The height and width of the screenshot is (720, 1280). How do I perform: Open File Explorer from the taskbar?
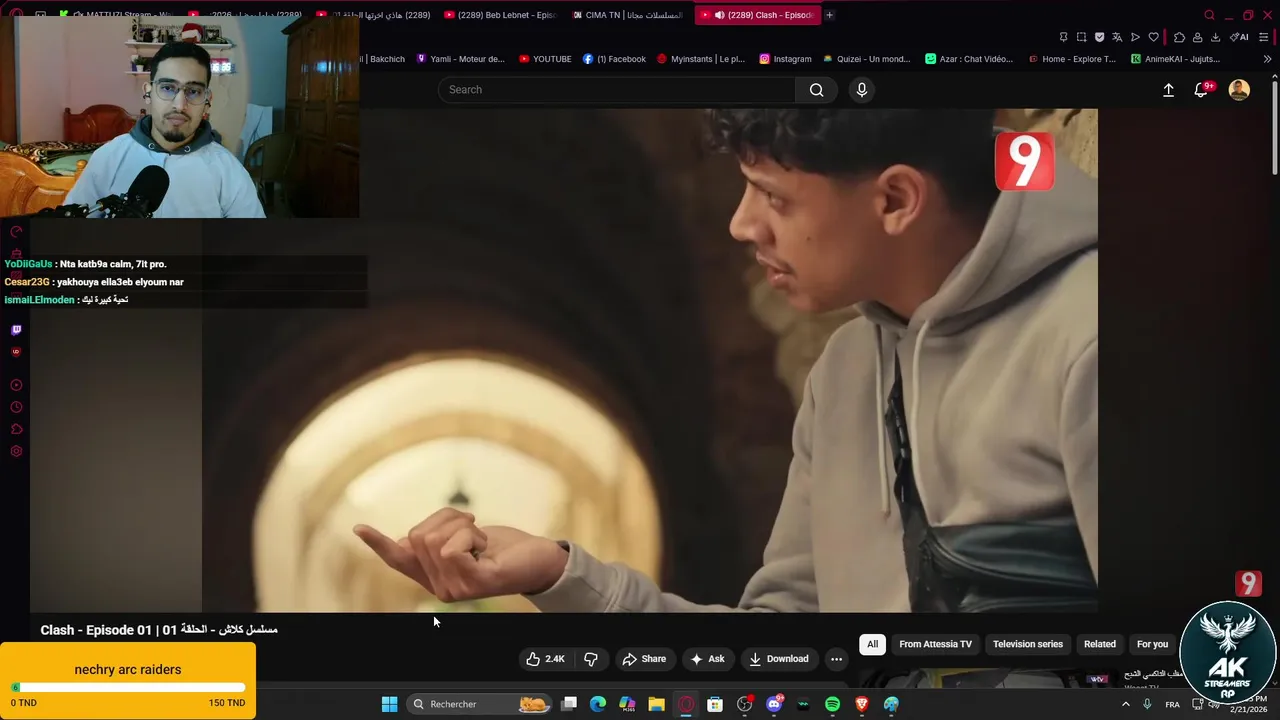coord(656,704)
